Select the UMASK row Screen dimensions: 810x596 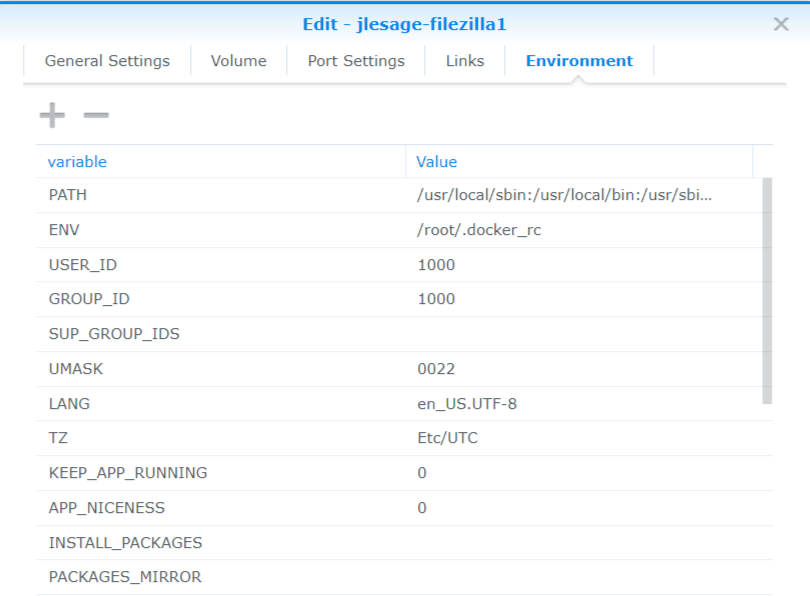[x=200, y=368]
